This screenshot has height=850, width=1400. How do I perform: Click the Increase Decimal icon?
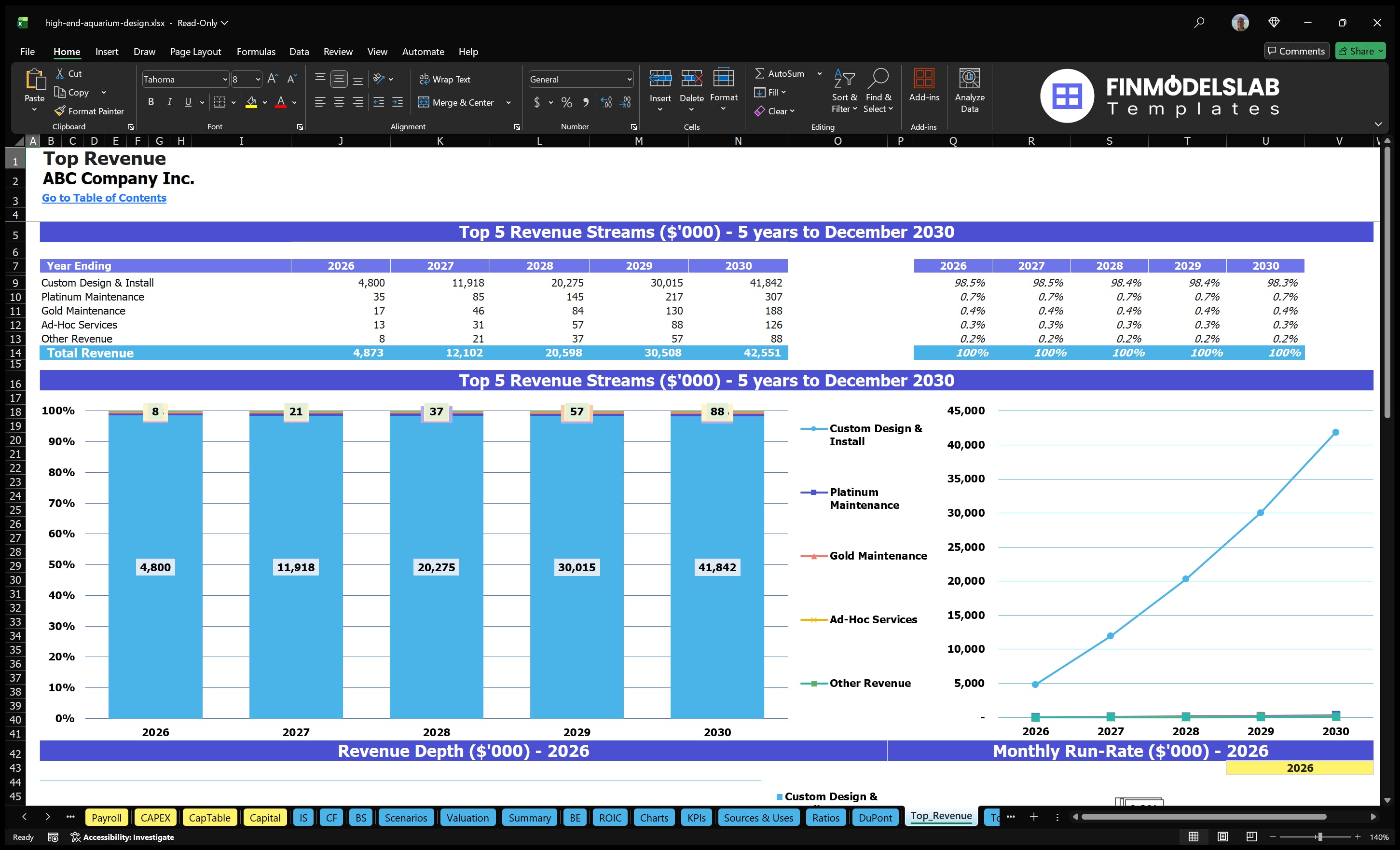pos(605,102)
